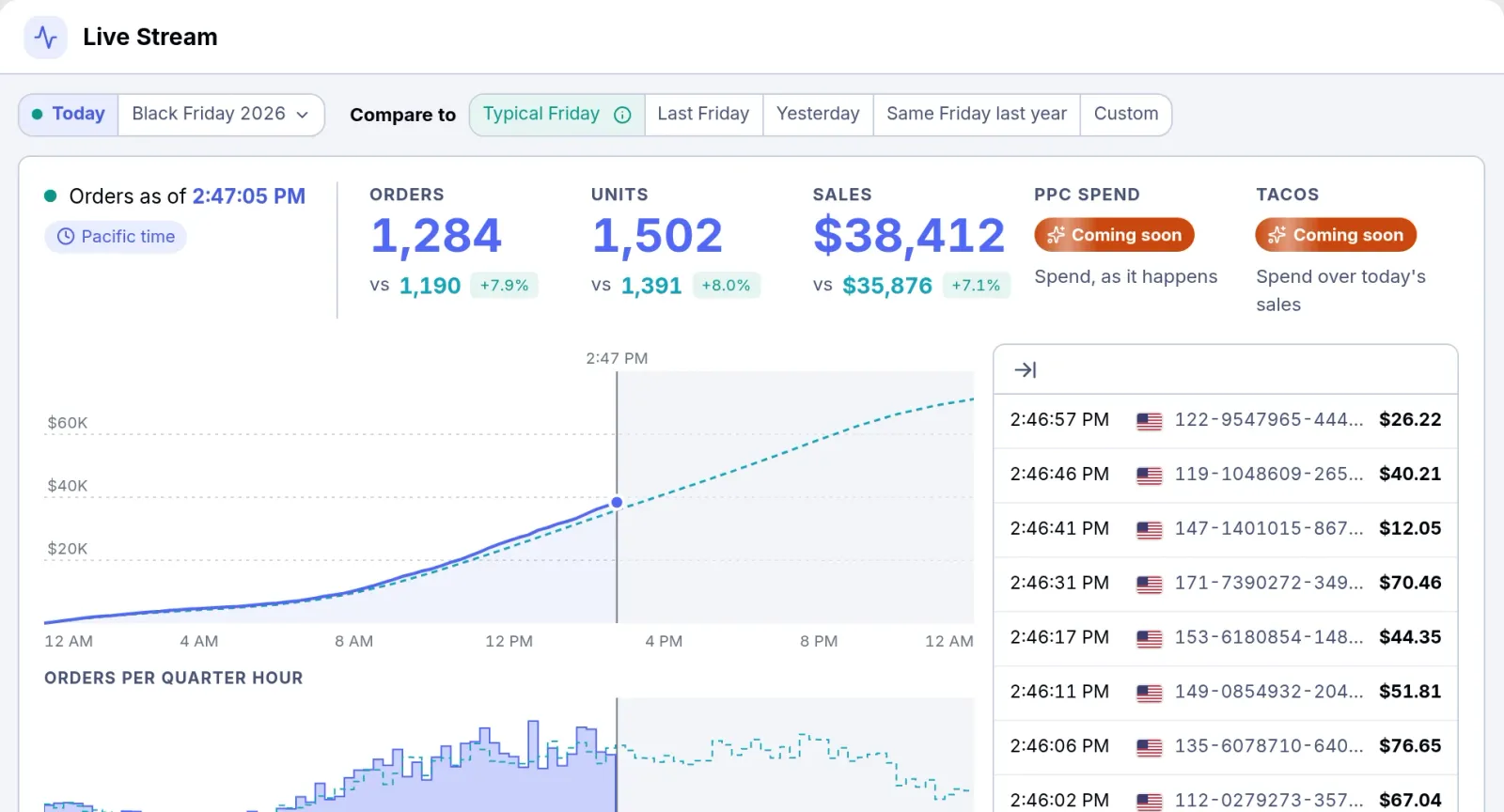Collapse the order feed with the arrow icon

pyautogui.click(x=1026, y=370)
